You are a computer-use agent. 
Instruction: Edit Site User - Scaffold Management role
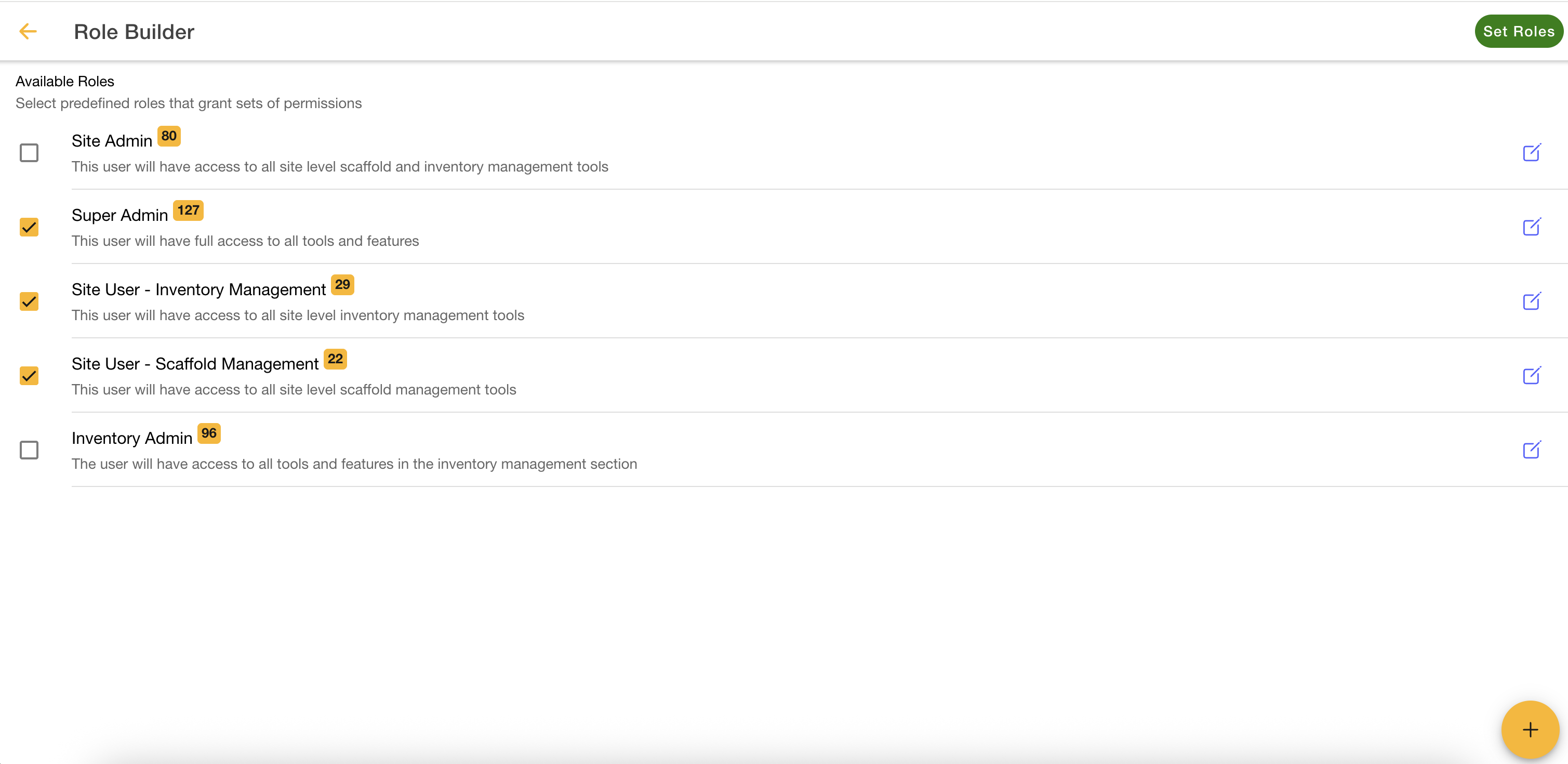coord(1532,375)
